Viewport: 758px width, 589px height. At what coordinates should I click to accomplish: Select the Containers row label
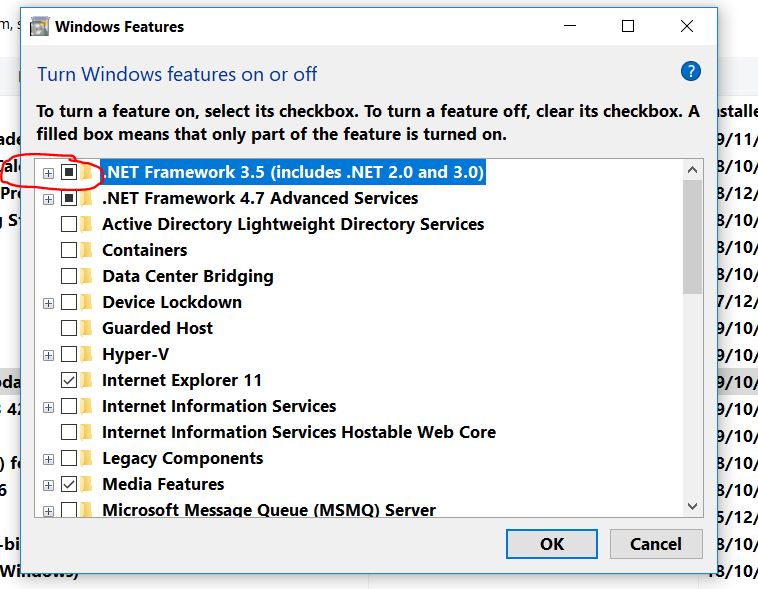145,250
